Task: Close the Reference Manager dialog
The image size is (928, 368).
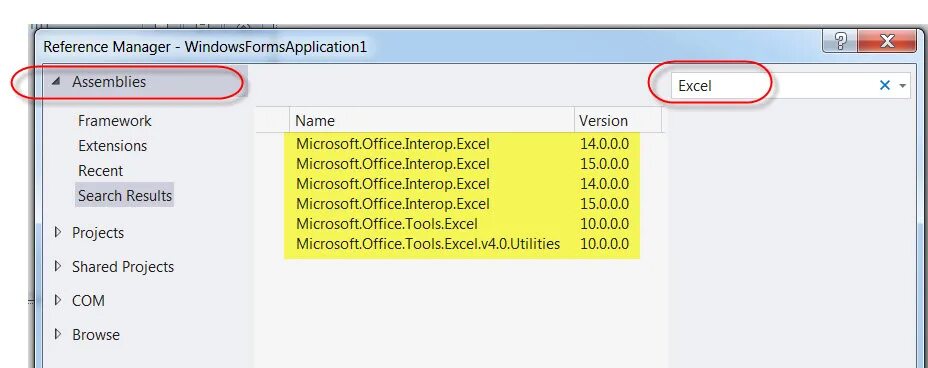Action: click(887, 41)
